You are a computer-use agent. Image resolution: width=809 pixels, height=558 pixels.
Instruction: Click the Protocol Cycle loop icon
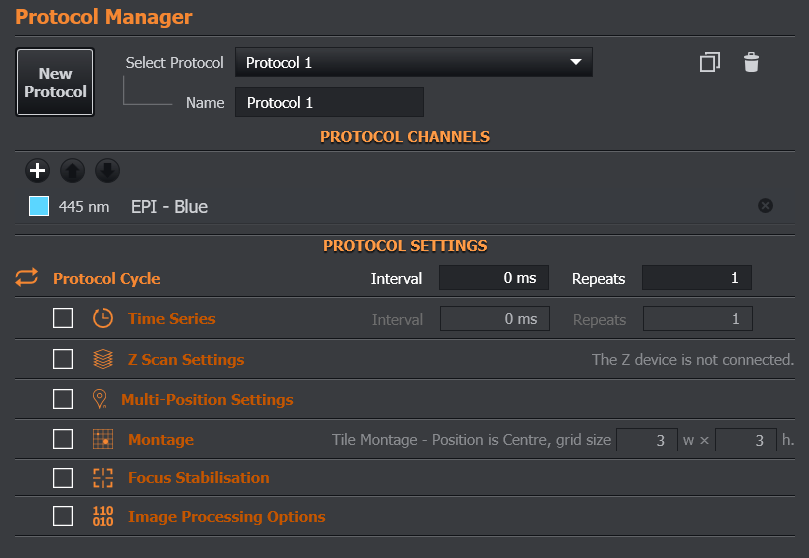point(27,278)
